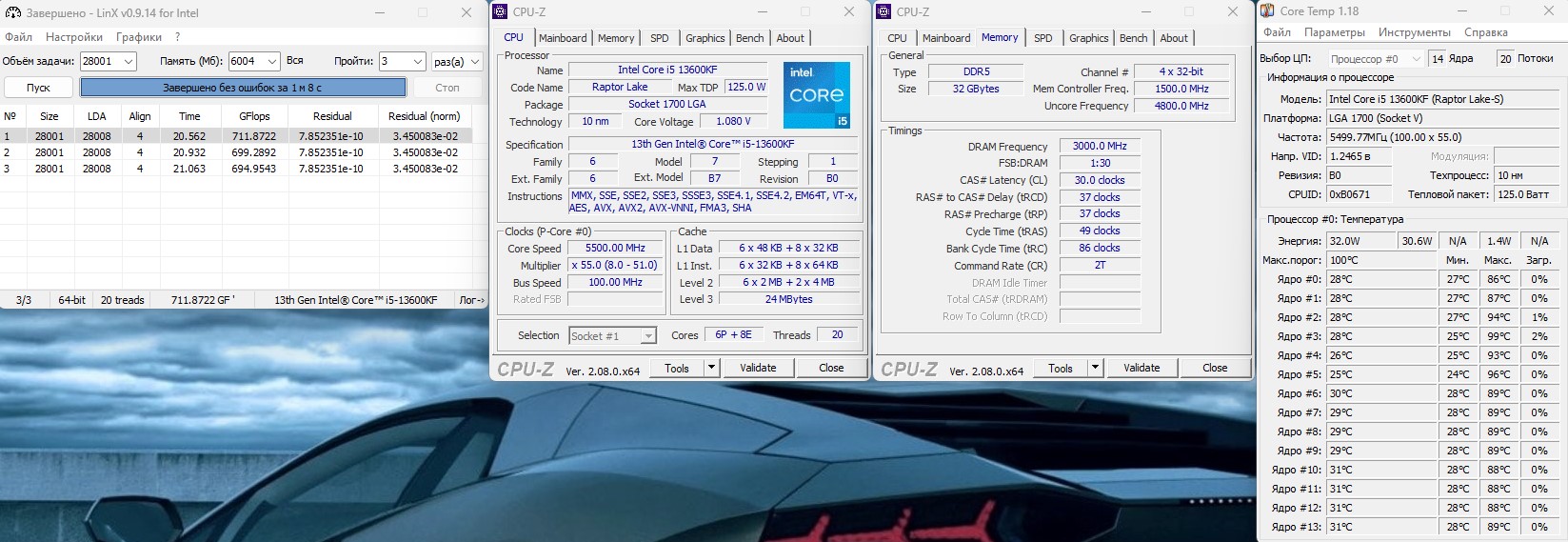This screenshot has width=1568, height=542.
Task: Select LinX result row with 694.9543 GFlops
Action: [236, 169]
